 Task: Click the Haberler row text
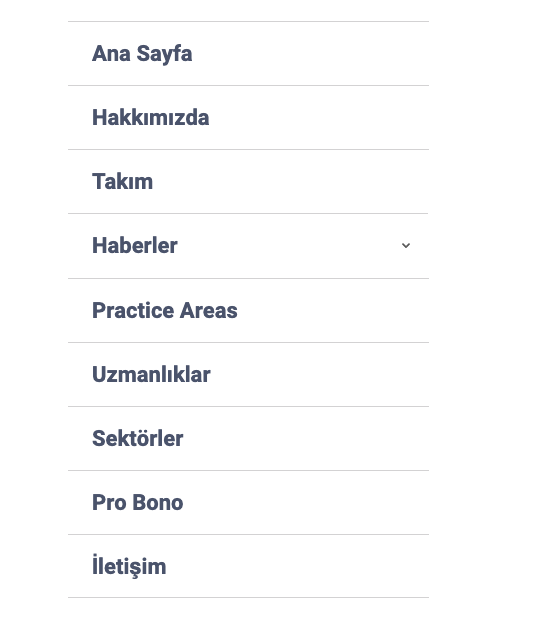pyautogui.click(x=135, y=245)
